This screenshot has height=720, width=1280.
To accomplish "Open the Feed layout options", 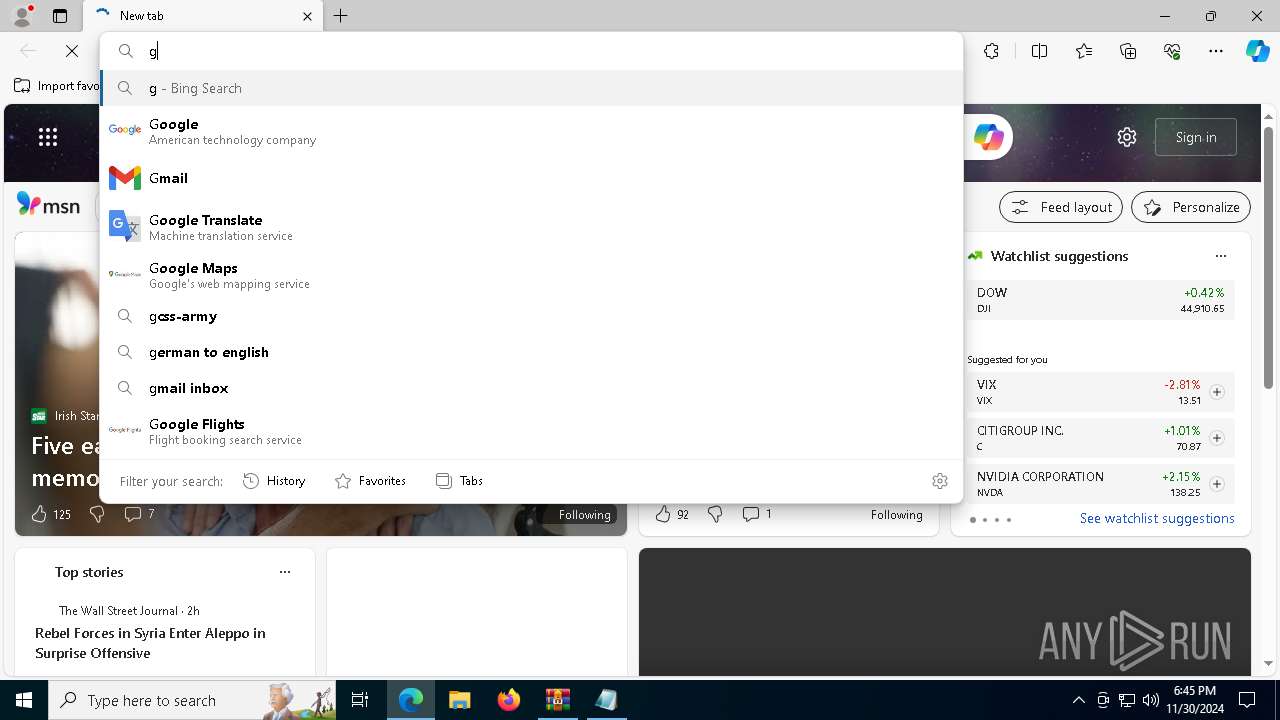I will coord(1061,207).
